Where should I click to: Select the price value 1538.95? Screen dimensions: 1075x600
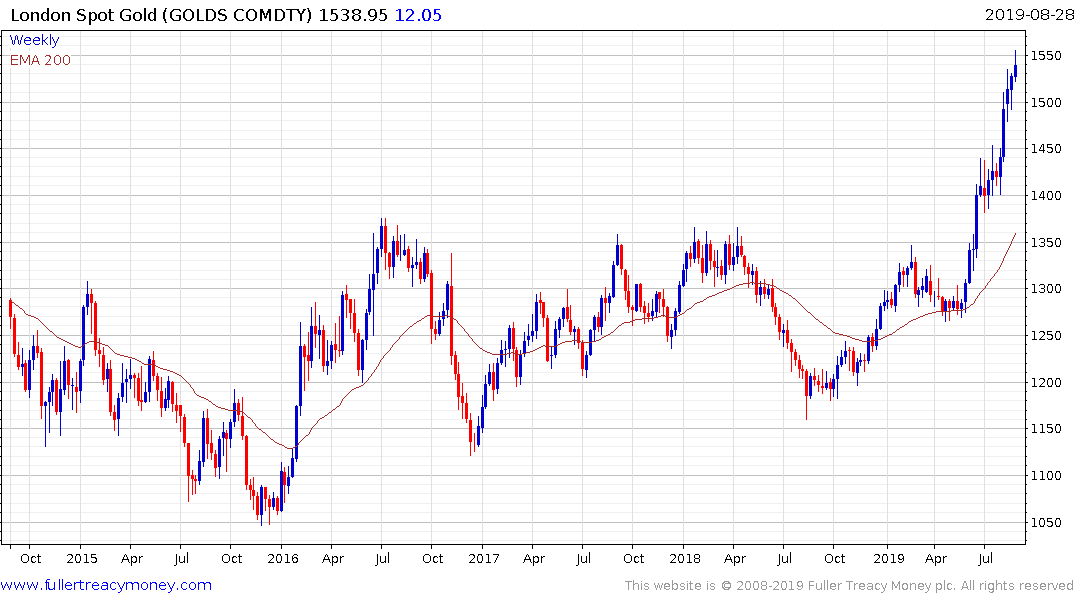pyautogui.click(x=353, y=15)
